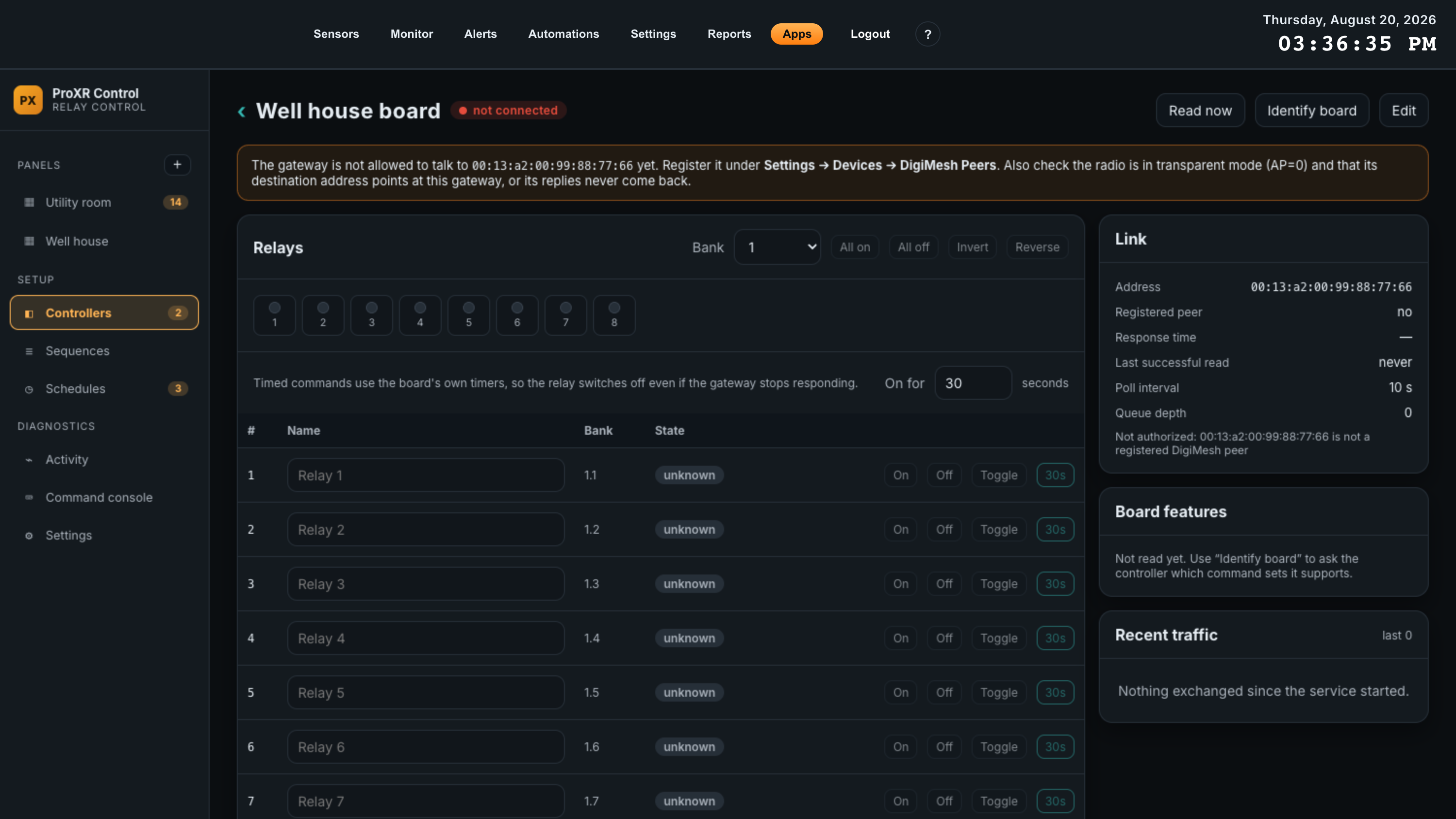Open the Command console

pos(104,497)
